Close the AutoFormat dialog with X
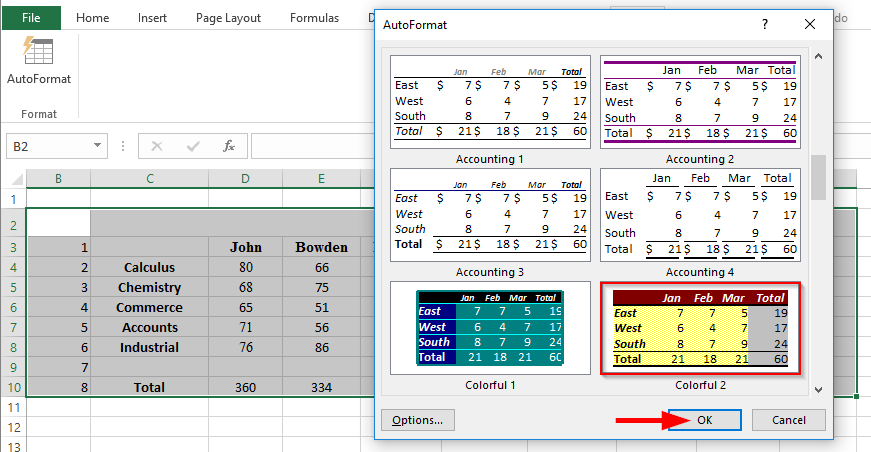This screenshot has width=871, height=452. pos(810,24)
